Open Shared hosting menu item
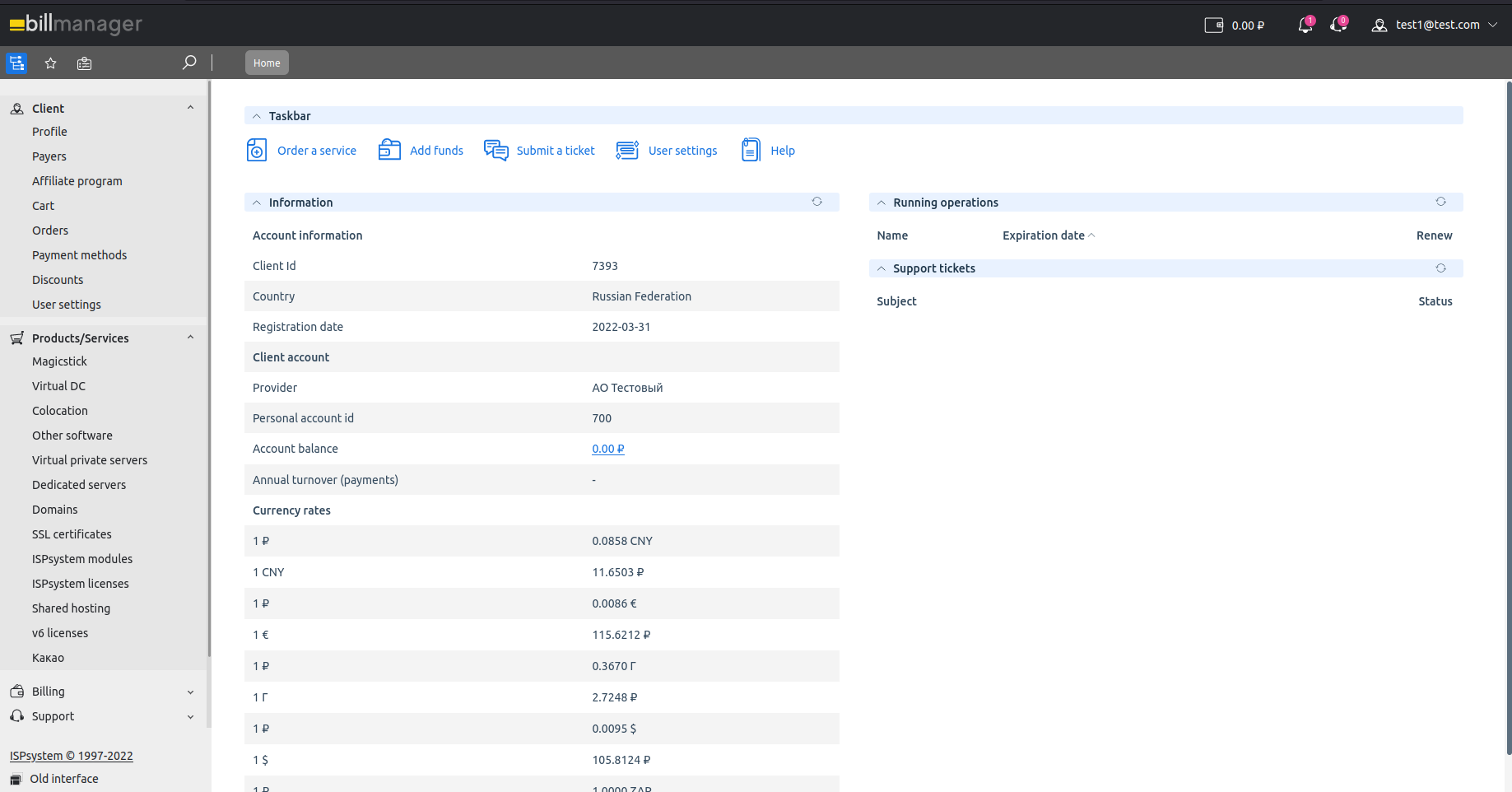Screen dimensions: 1512x792 tap(71, 608)
